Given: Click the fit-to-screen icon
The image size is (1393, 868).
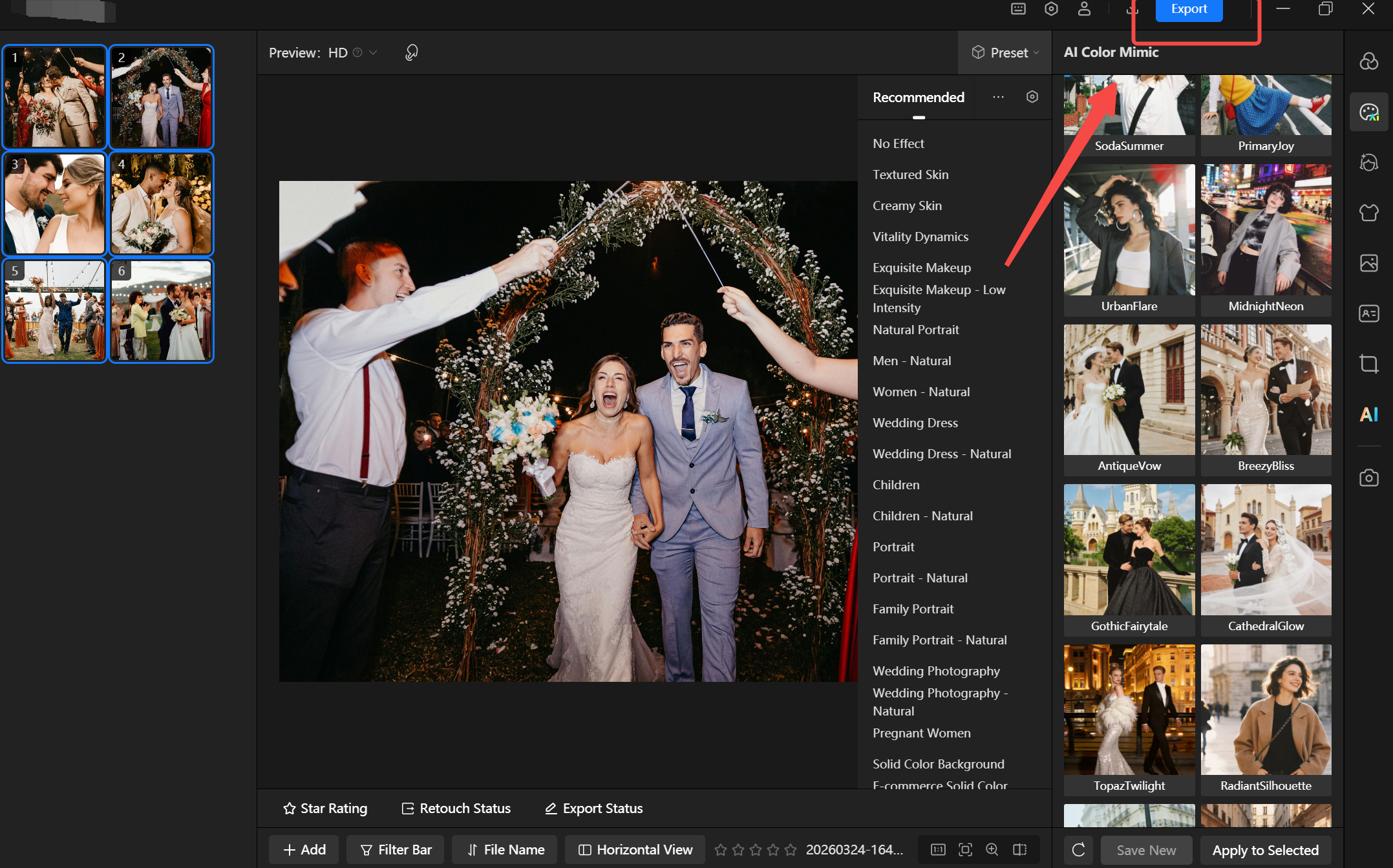Looking at the screenshot, I should click(965, 849).
